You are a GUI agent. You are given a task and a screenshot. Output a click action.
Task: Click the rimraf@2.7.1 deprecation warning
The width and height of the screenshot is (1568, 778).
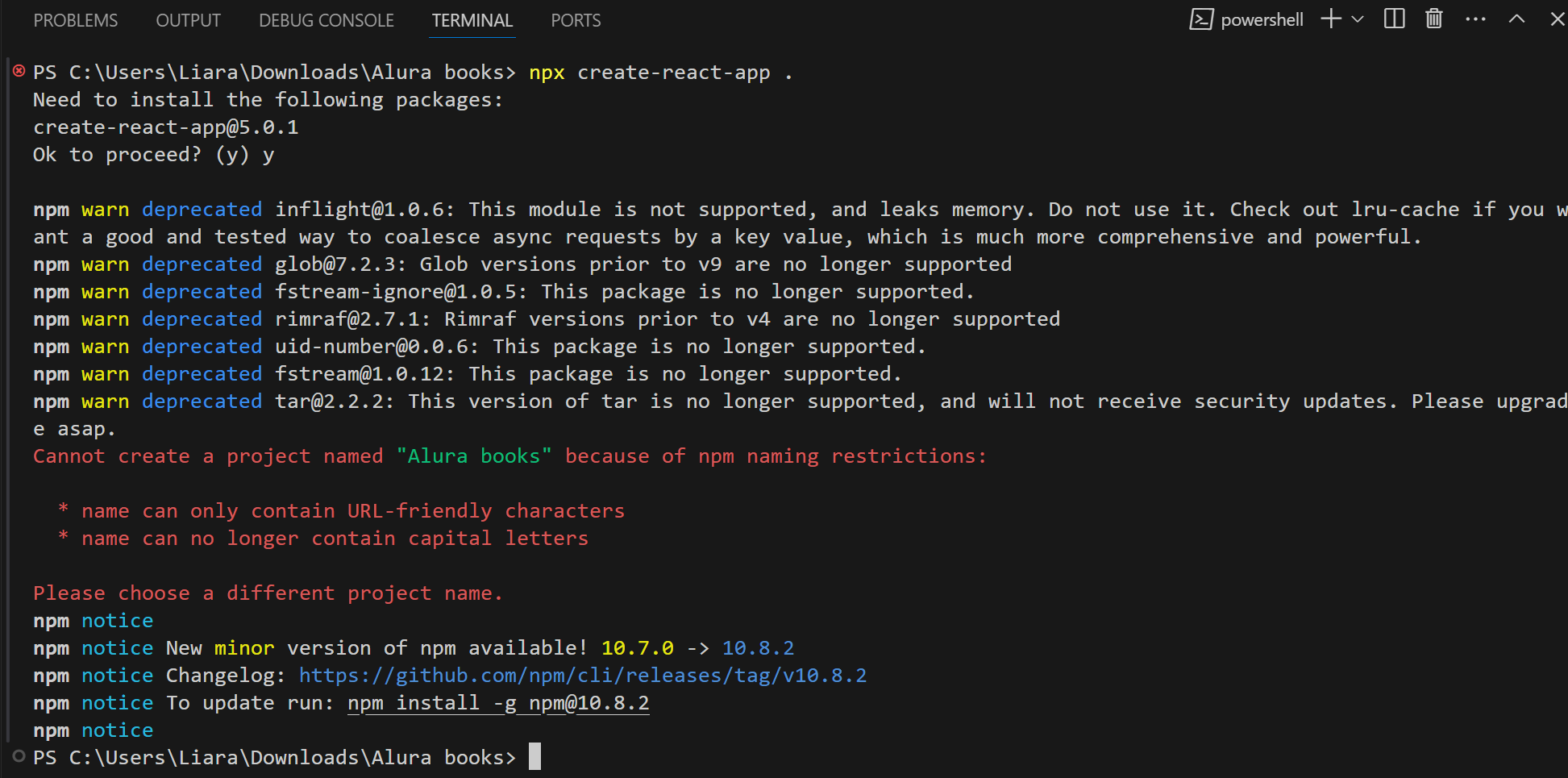coord(547,319)
